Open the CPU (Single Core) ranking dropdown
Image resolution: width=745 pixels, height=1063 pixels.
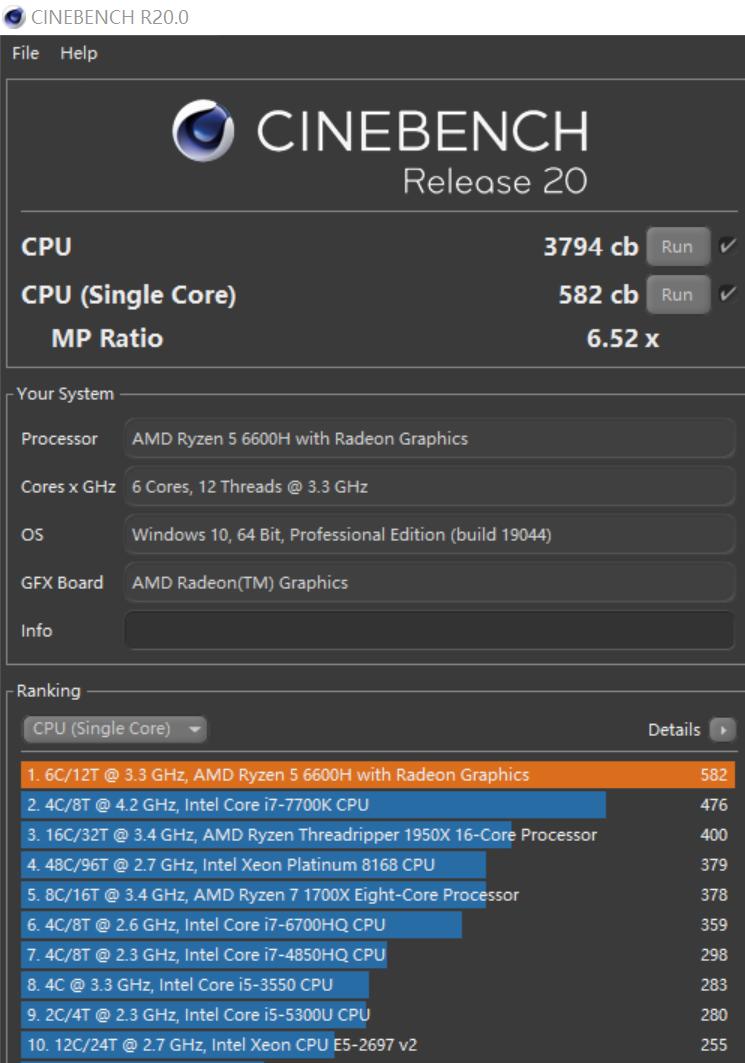[114, 729]
